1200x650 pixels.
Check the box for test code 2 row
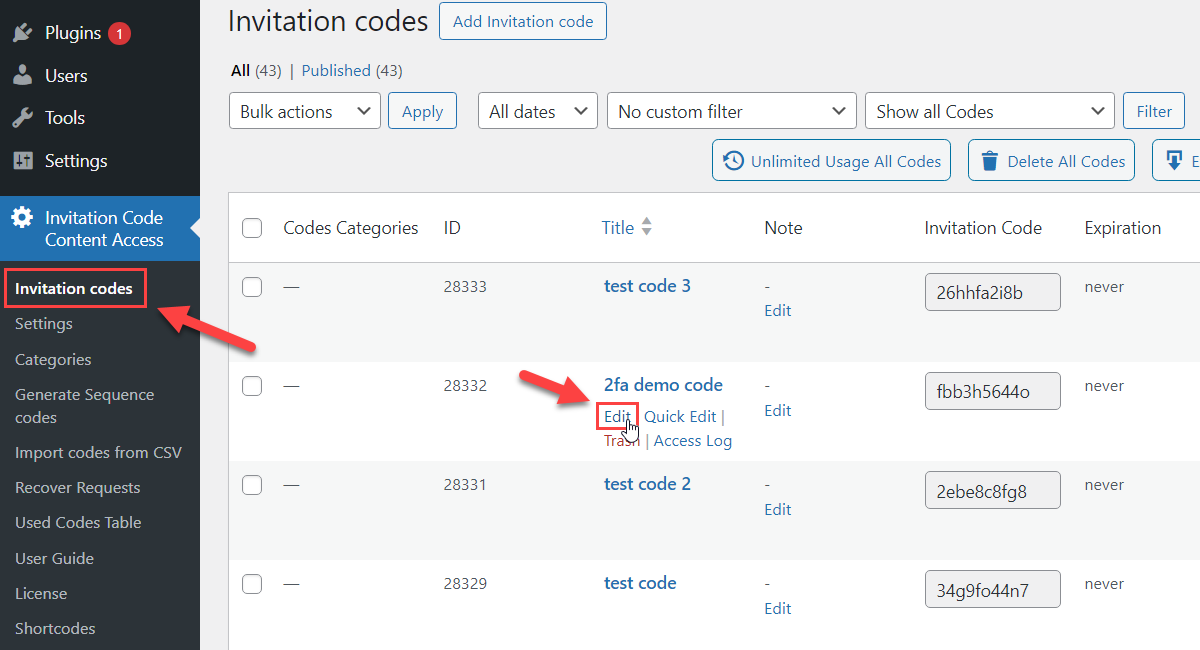click(252, 485)
